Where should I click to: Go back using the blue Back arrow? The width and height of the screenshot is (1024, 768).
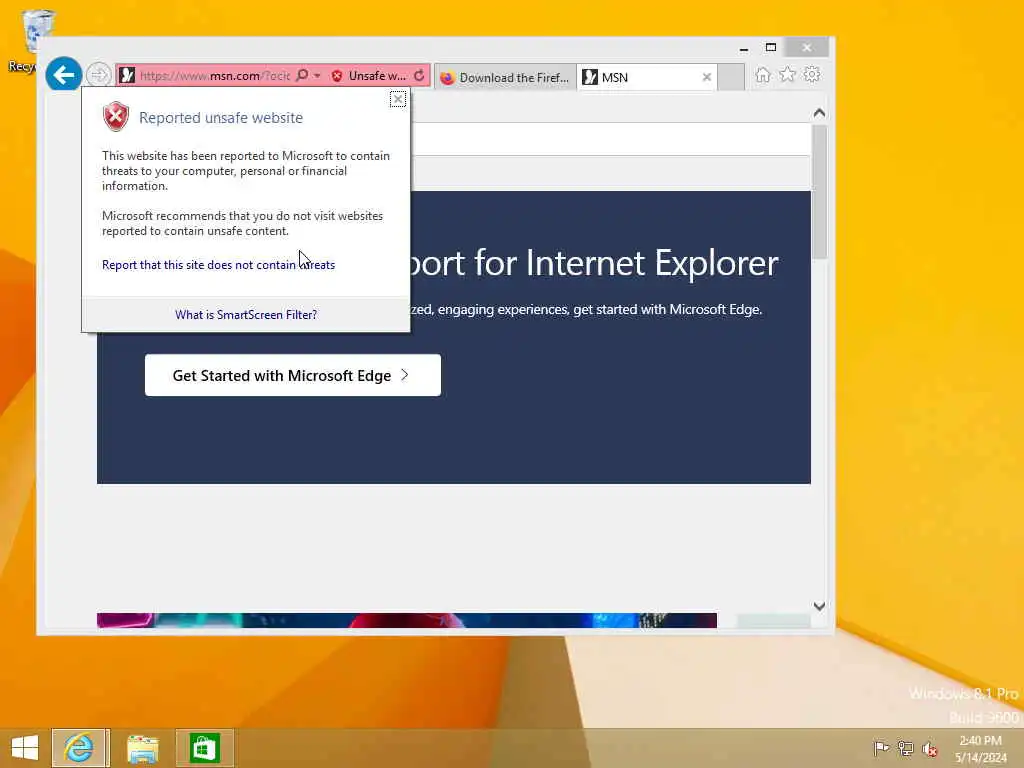(63, 75)
